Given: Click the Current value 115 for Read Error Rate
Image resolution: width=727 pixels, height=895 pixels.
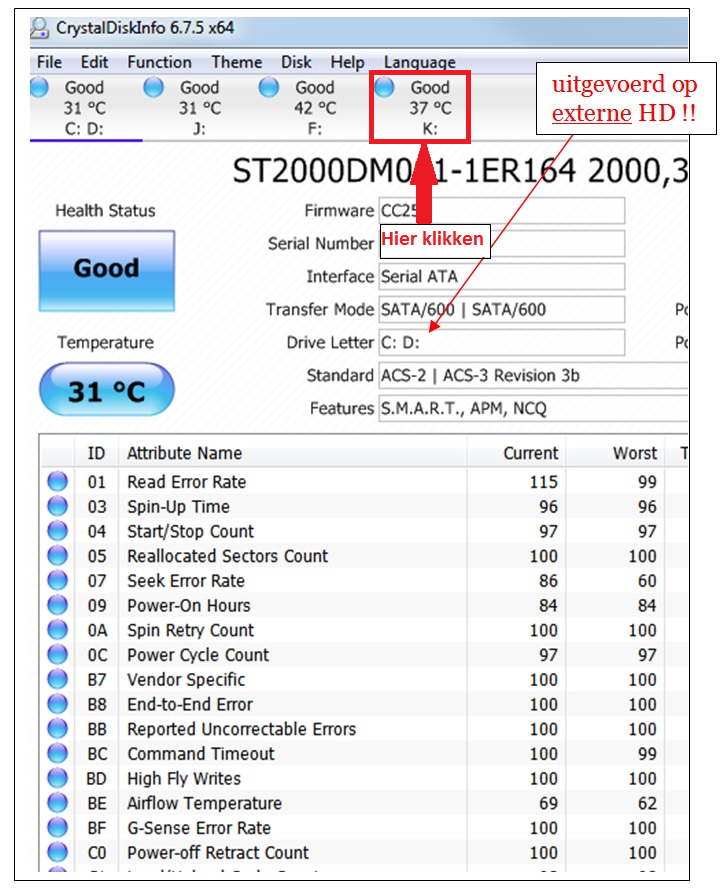Looking at the screenshot, I should point(543,482).
